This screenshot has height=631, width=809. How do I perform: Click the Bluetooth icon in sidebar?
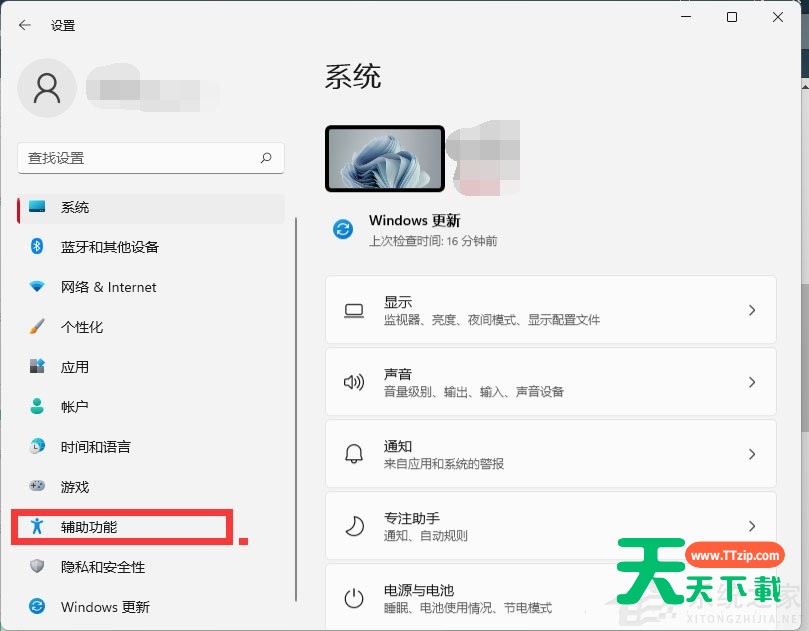[x=37, y=246]
